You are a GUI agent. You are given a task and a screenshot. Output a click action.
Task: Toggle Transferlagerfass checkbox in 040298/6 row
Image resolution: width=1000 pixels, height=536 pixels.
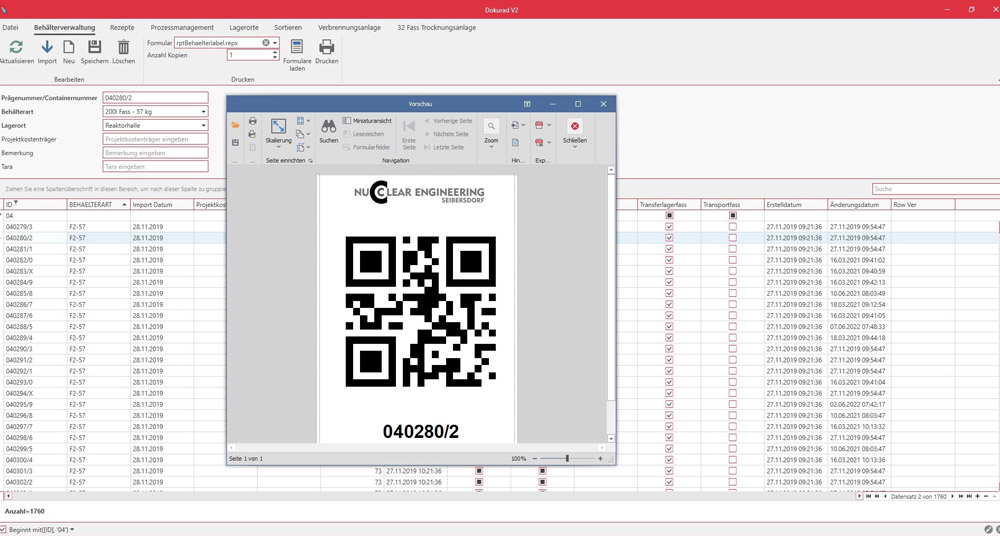pos(669,437)
